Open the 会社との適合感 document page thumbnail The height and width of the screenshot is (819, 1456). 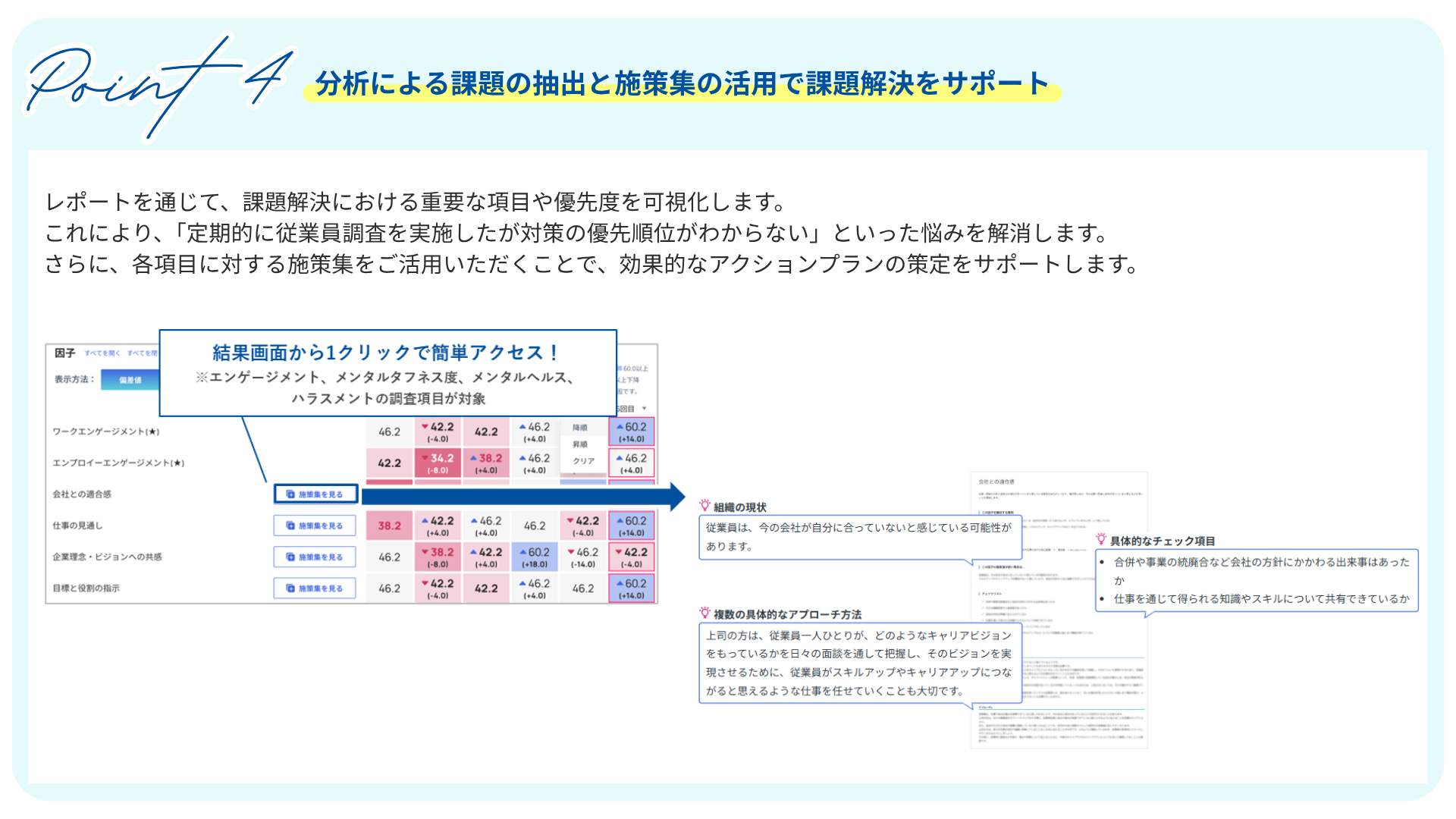point(1059,610)
